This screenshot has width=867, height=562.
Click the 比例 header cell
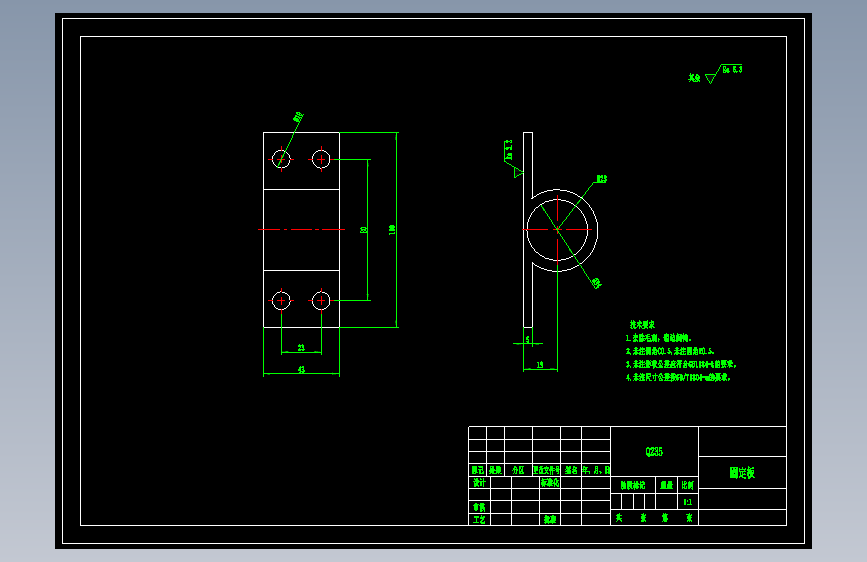pyautogui.click(x=687, y=485)
